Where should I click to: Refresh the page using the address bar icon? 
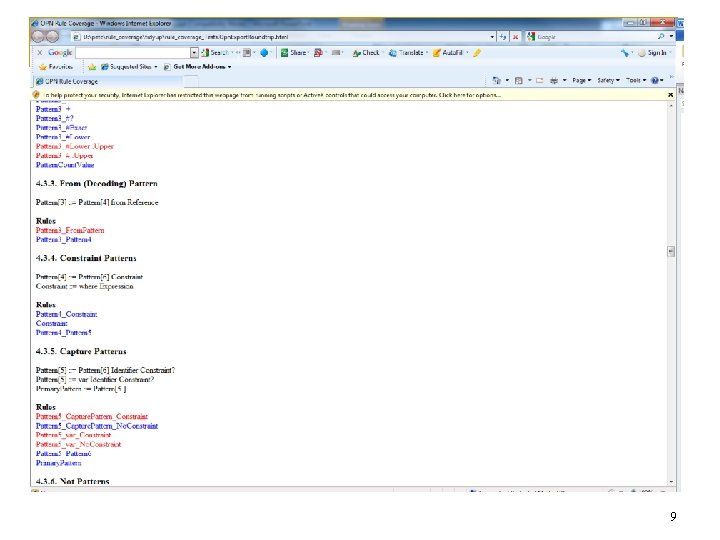[x=503, y=37]
